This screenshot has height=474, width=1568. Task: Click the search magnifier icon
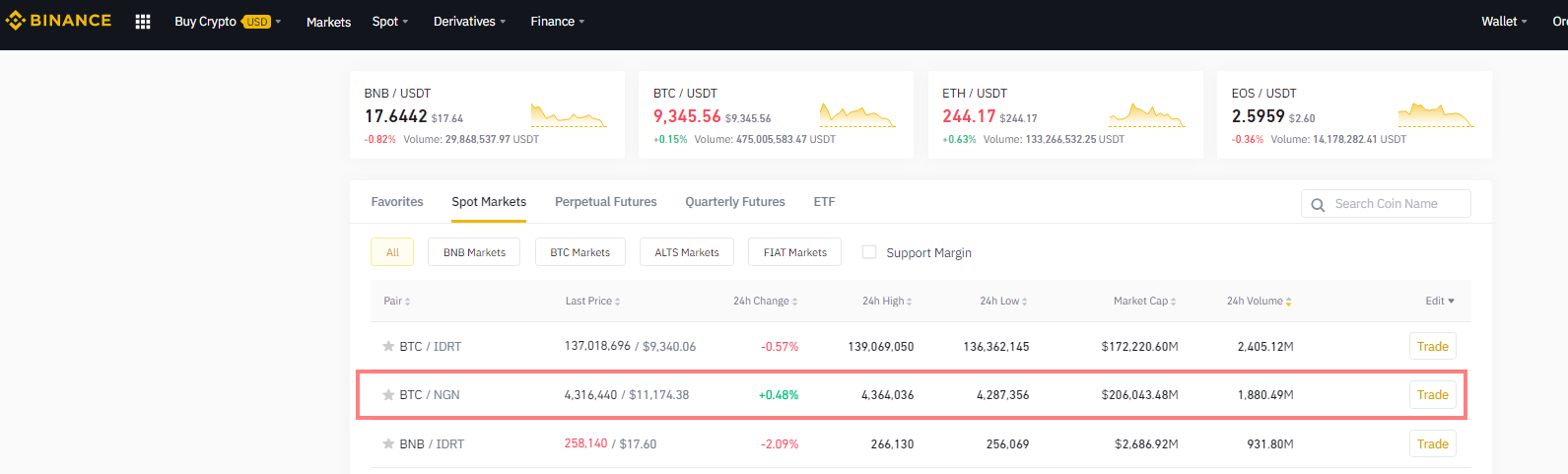(x=1318, y=204)
